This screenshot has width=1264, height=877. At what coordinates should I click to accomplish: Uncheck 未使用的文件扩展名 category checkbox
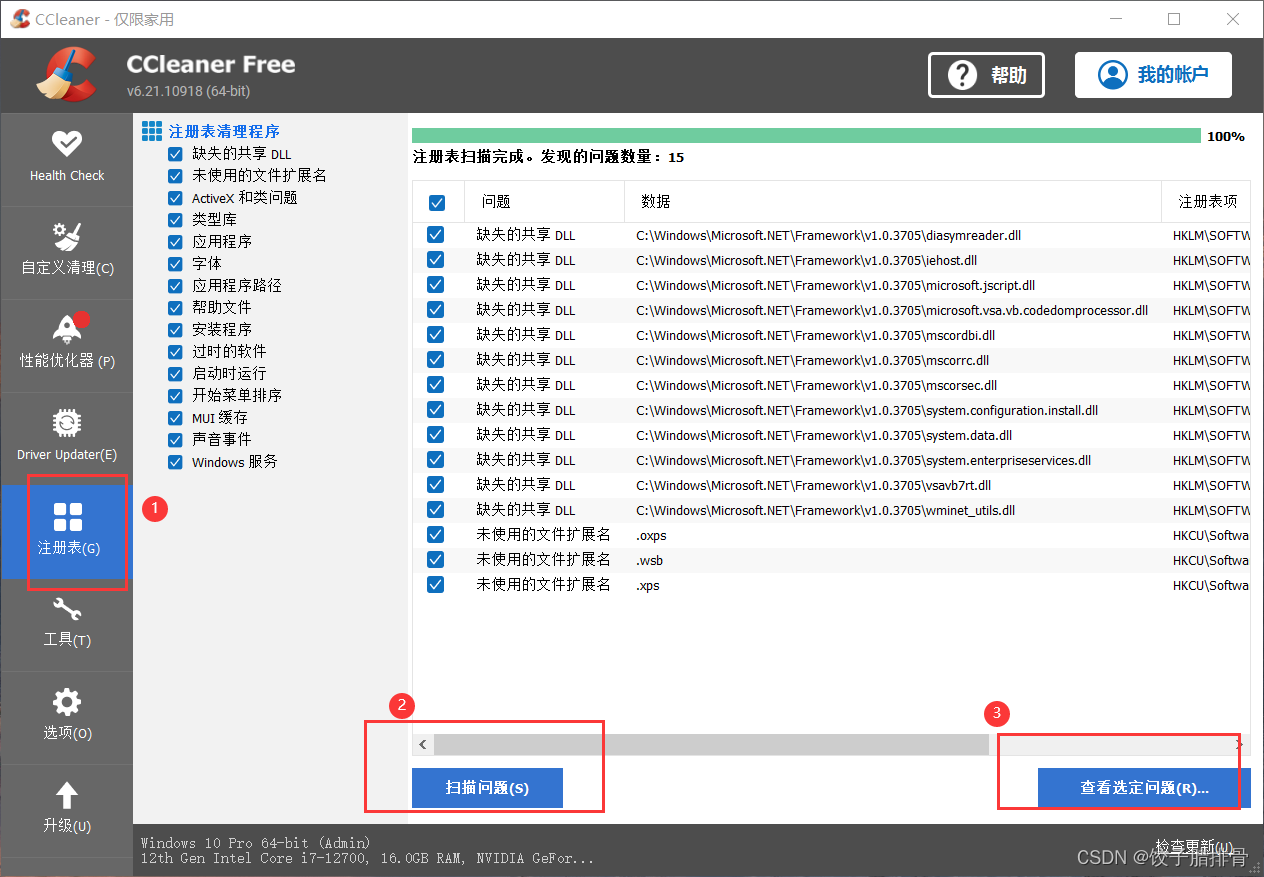tap(175, 176)
